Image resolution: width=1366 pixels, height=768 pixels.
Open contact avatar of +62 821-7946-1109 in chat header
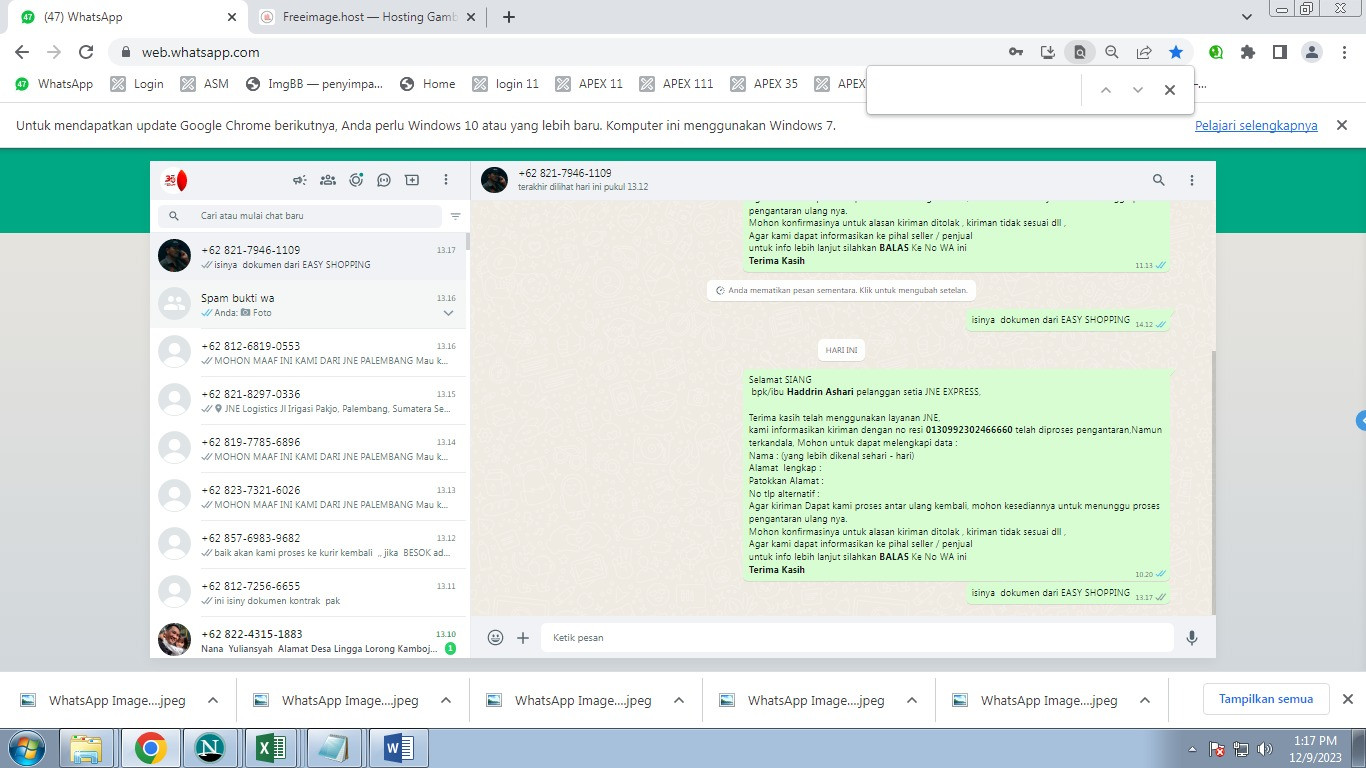494,180
